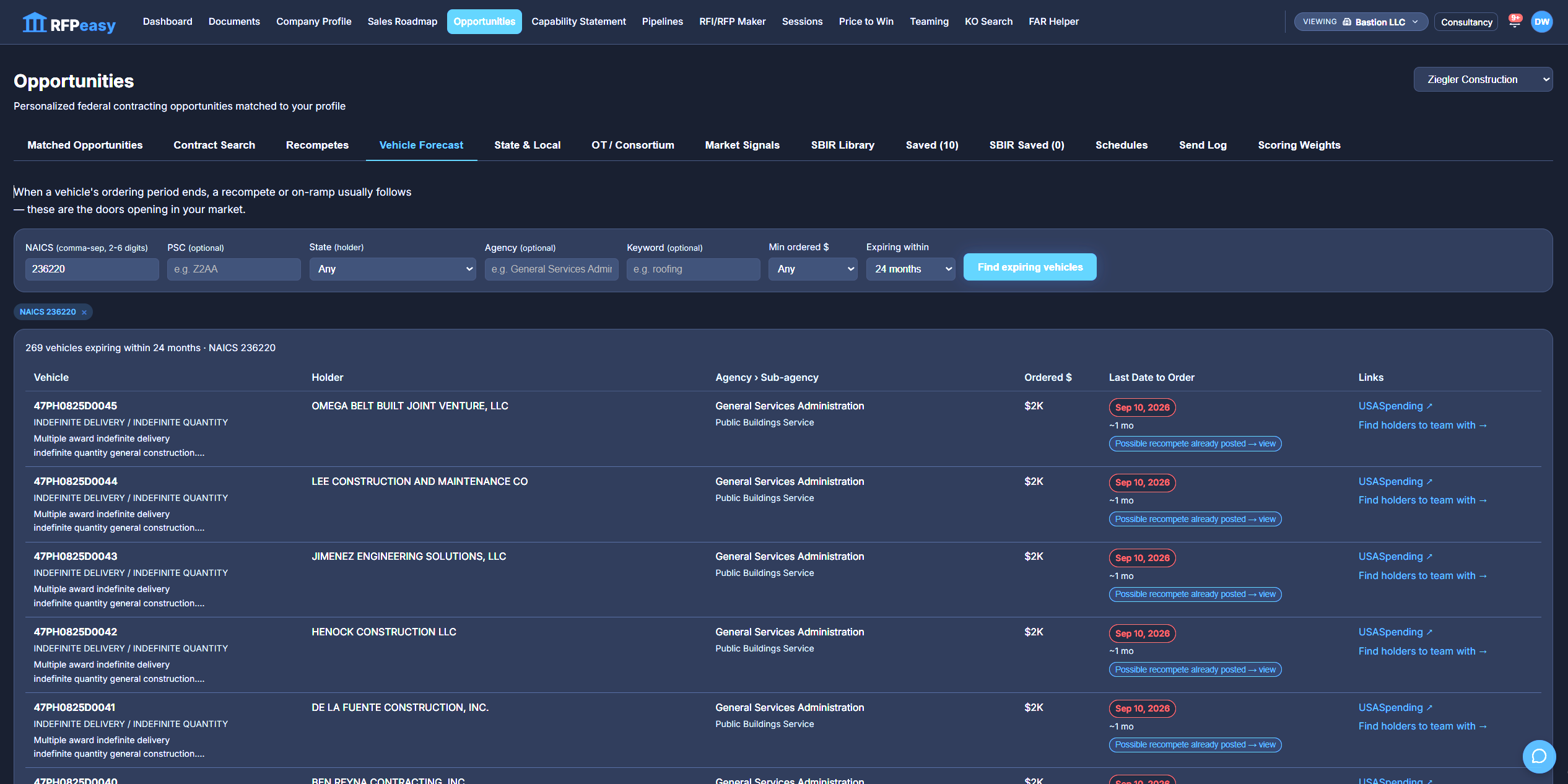Open Company Profile page
This screenshot has height=784, width=1568.
click(314, 22)
